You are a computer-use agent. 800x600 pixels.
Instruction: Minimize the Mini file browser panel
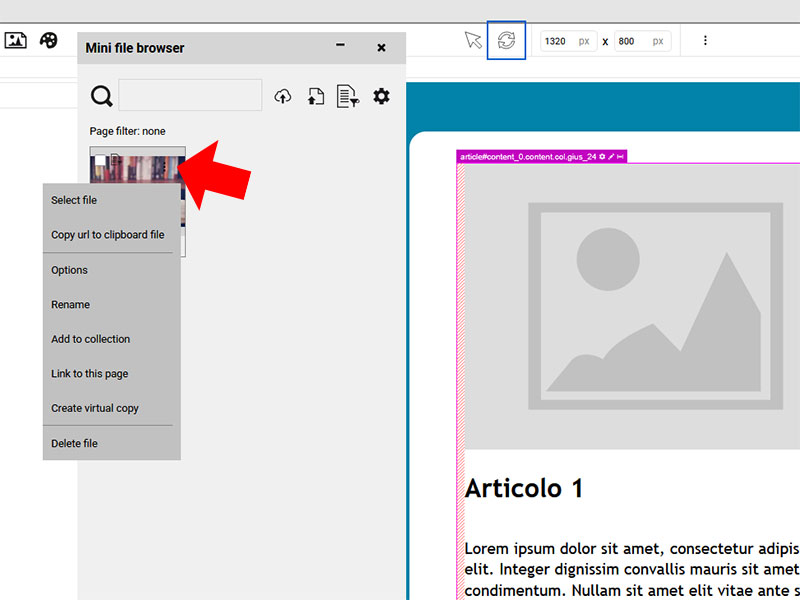340,47
